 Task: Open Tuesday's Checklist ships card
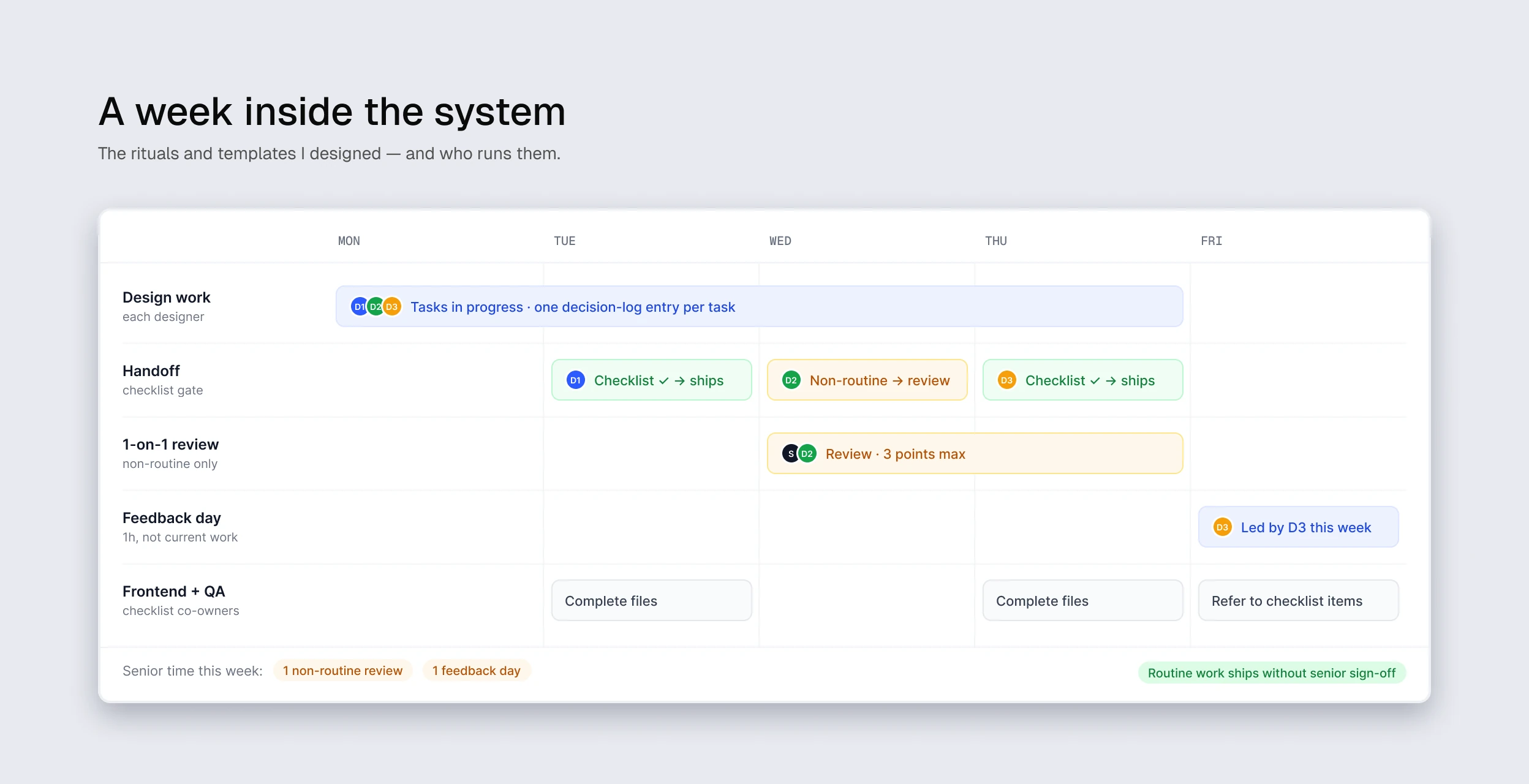651,380
